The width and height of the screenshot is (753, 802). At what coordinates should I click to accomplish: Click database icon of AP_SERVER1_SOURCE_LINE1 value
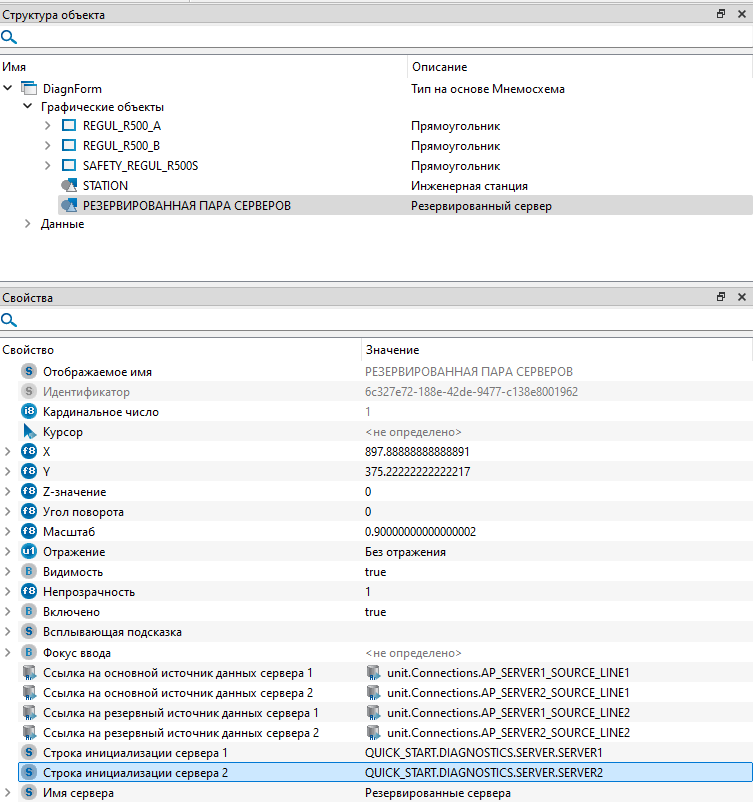click(x=373, y=673)
